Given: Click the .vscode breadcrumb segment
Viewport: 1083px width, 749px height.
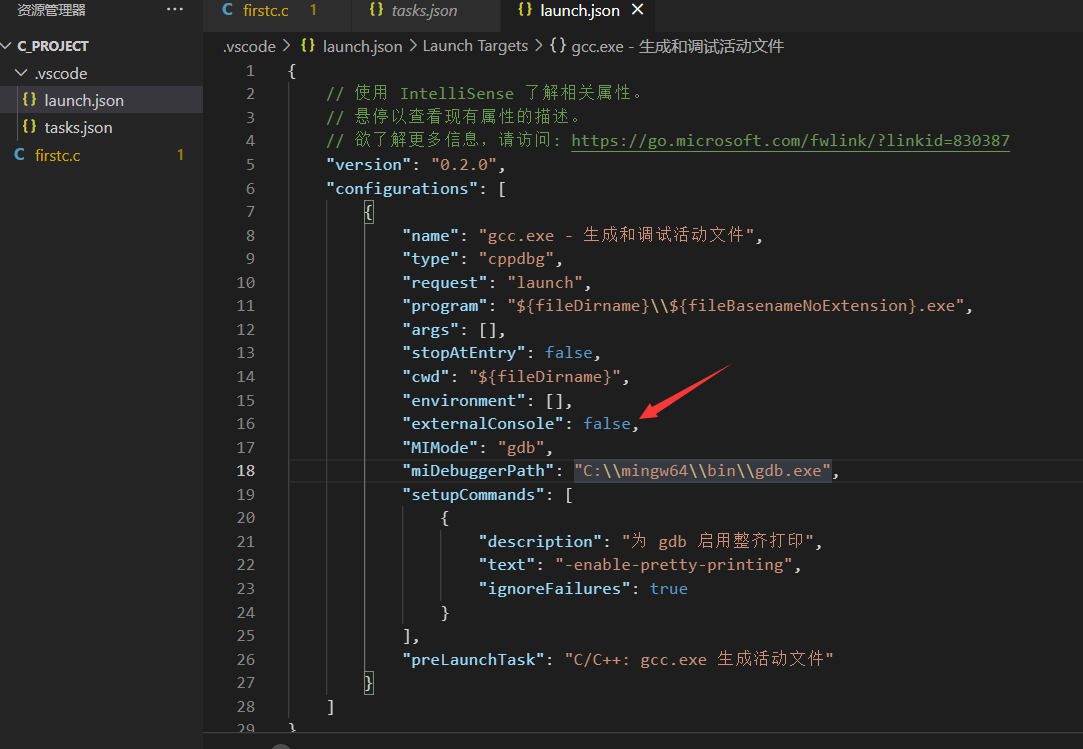Looking at the screenshot, I should pyautogui.click(x=249, y=46).
